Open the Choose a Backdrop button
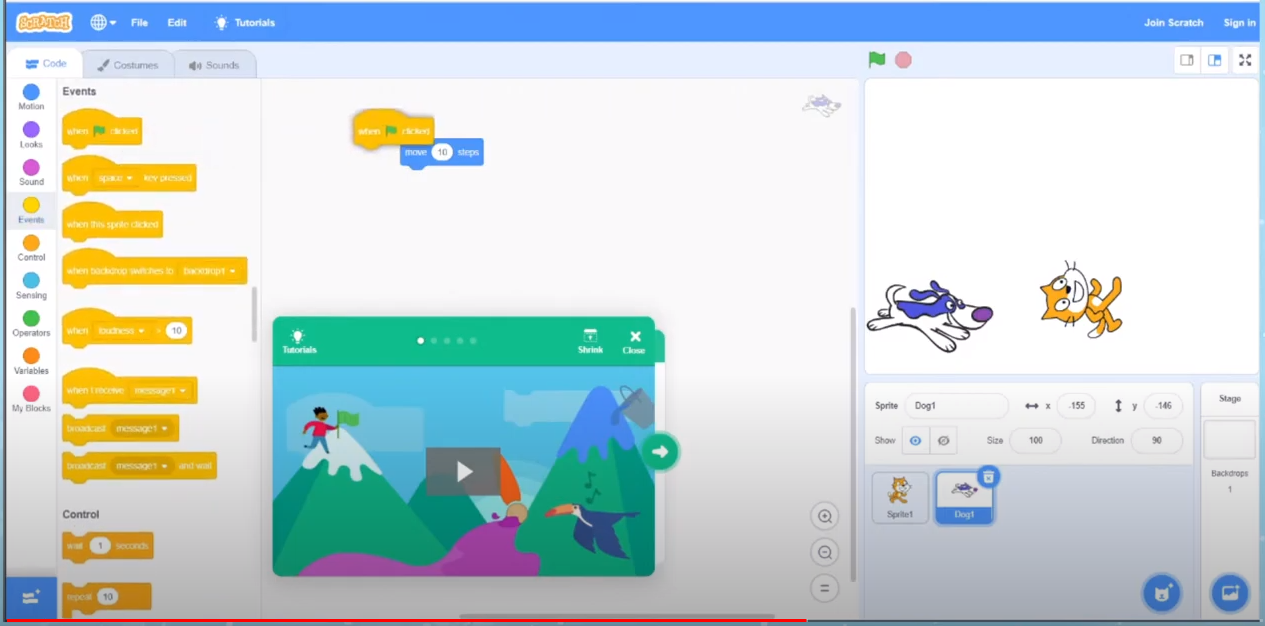 tap(1229, 592)
